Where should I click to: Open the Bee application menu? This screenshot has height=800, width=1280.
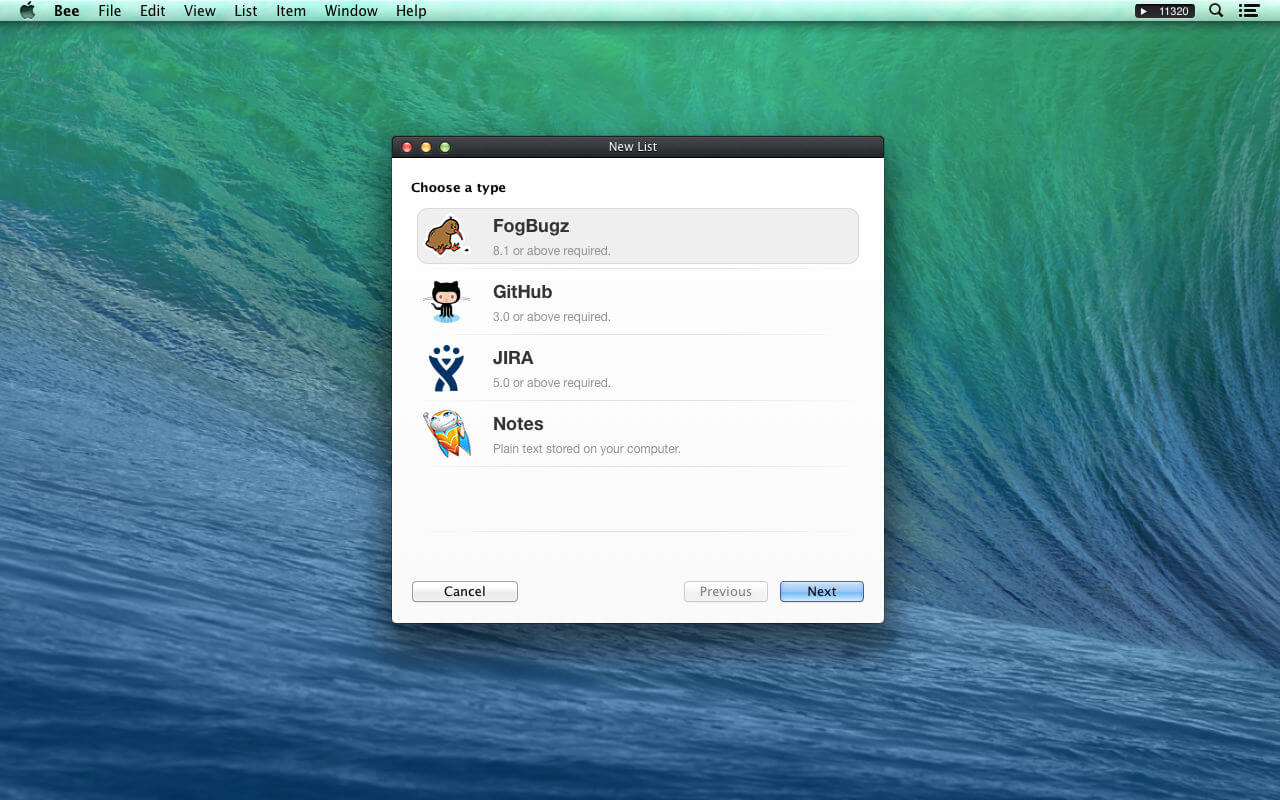click(x=67, y=10)
